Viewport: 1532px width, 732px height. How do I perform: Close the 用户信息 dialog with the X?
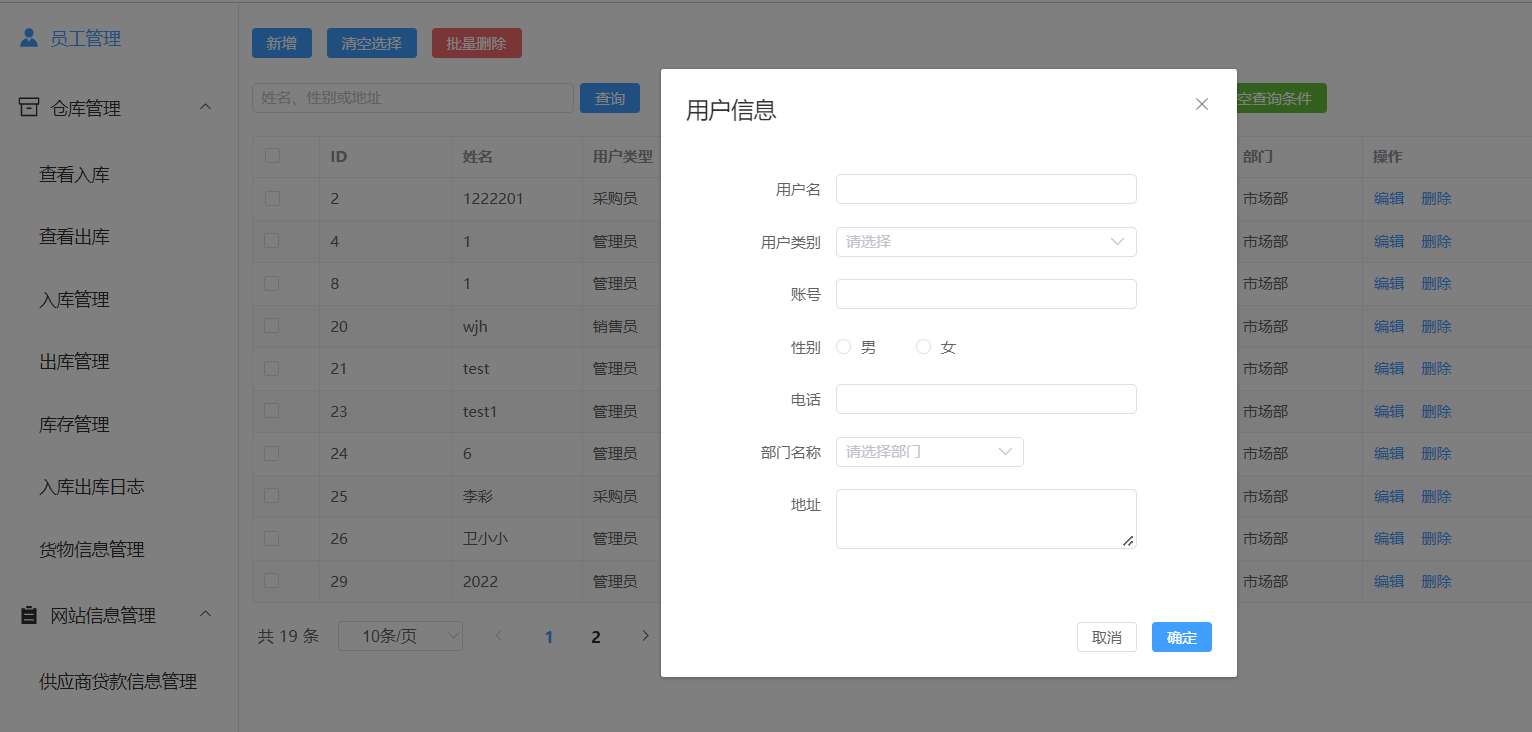(x=1202, y=104)
